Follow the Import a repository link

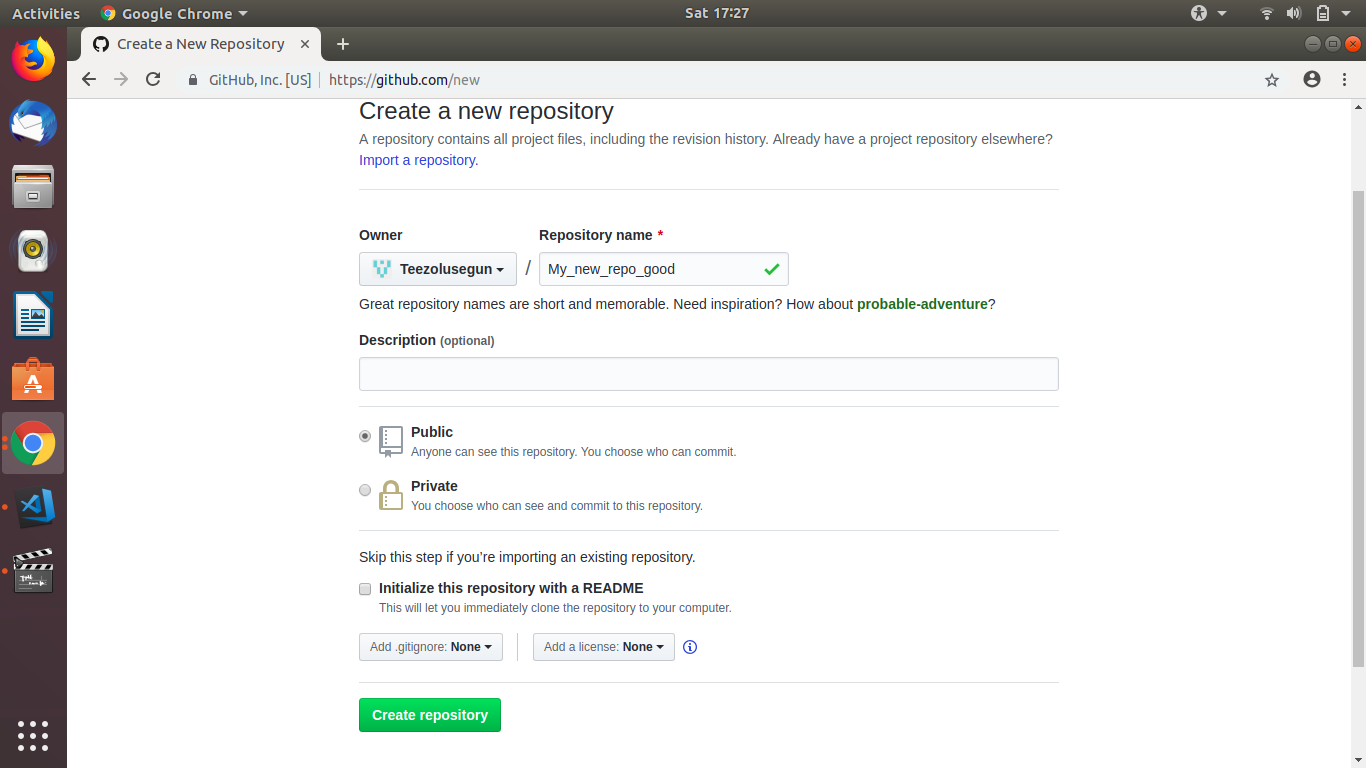click(x=416, y=160)
